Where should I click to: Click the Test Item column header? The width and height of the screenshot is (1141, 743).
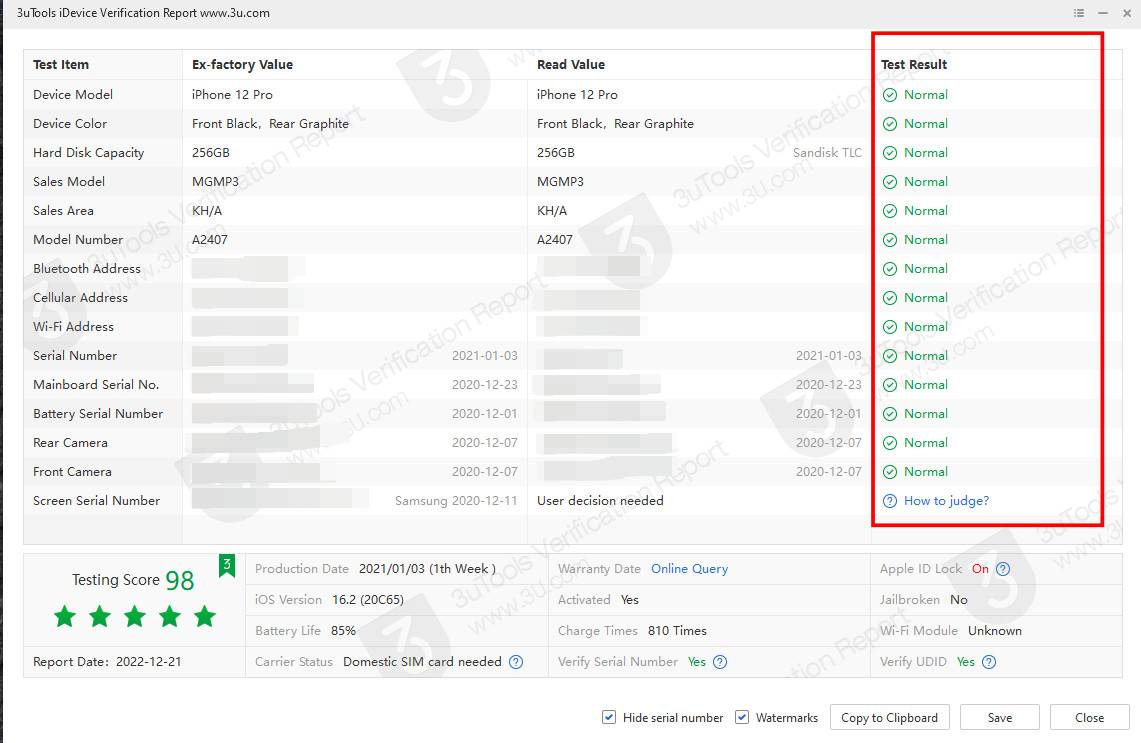(61, 65)
